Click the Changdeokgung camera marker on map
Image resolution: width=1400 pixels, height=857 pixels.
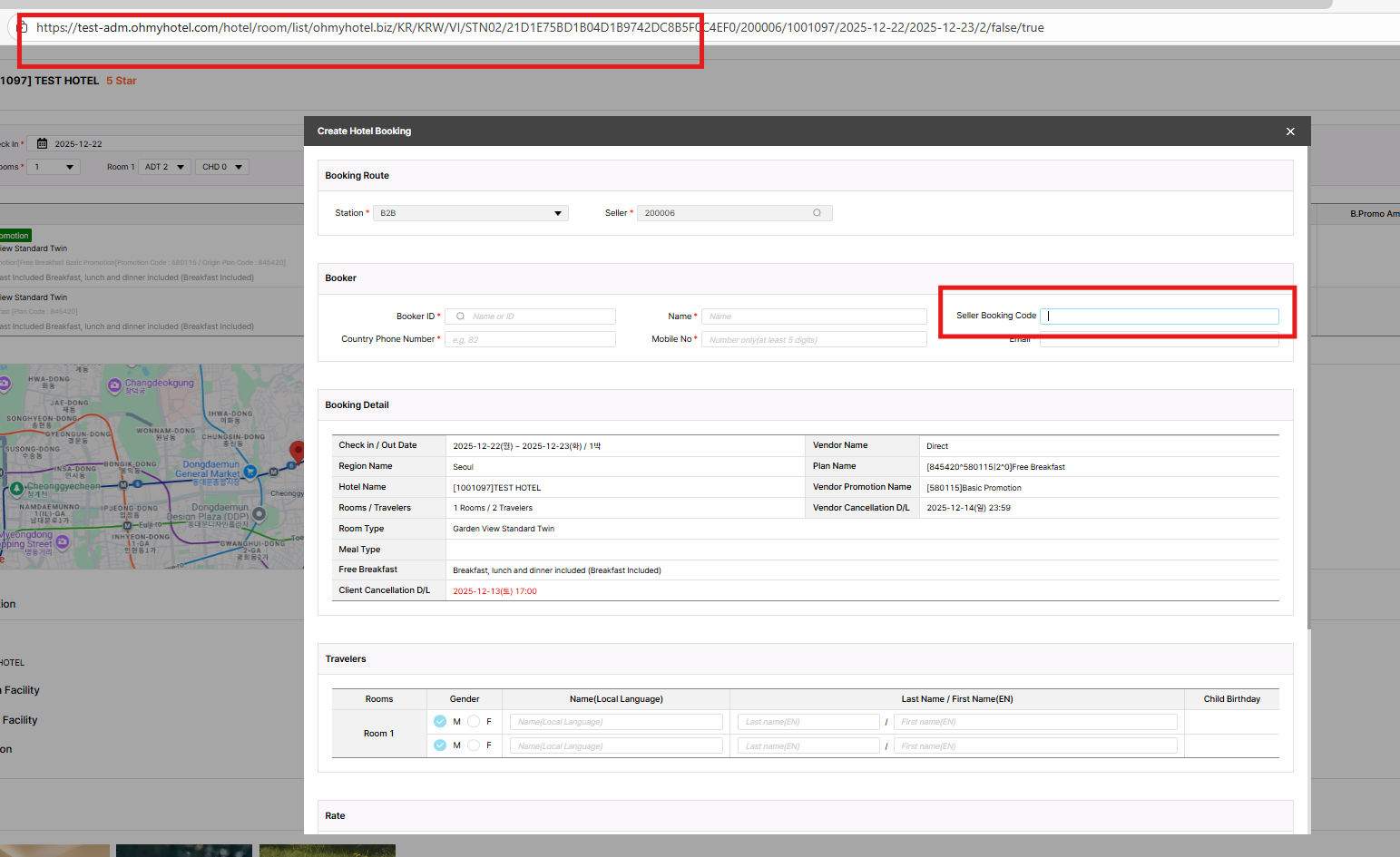pos(114,385)
